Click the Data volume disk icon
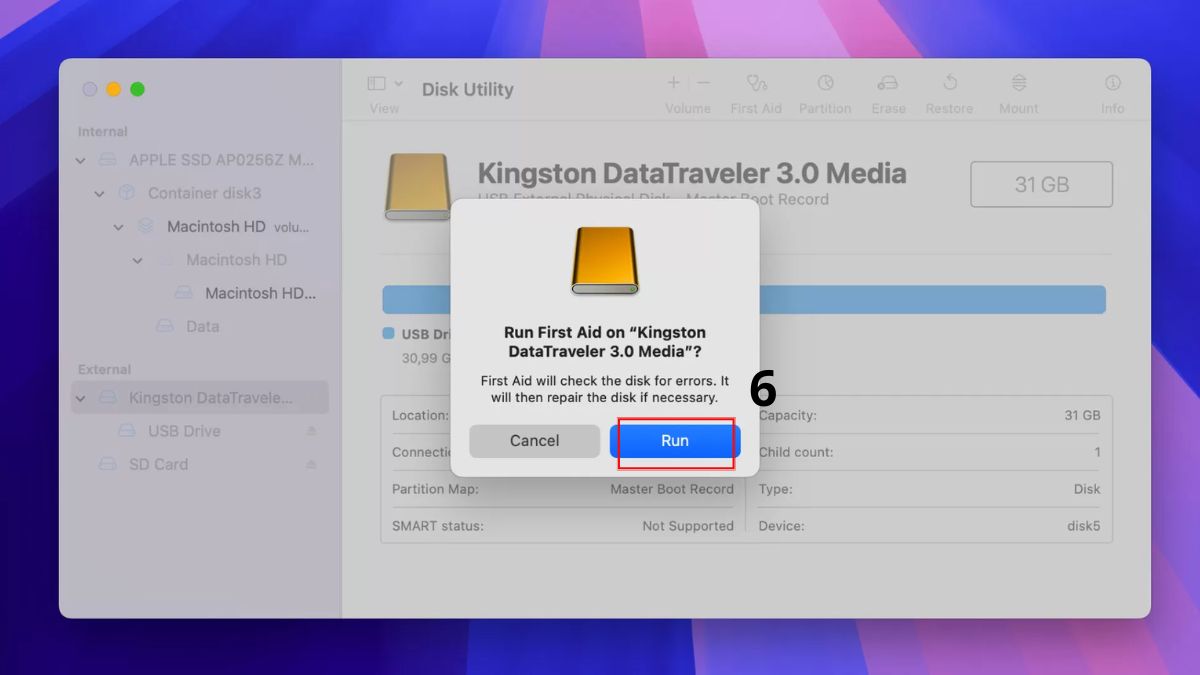Image resolution: width=1200 pixels, height=675 pixels. 165,326
